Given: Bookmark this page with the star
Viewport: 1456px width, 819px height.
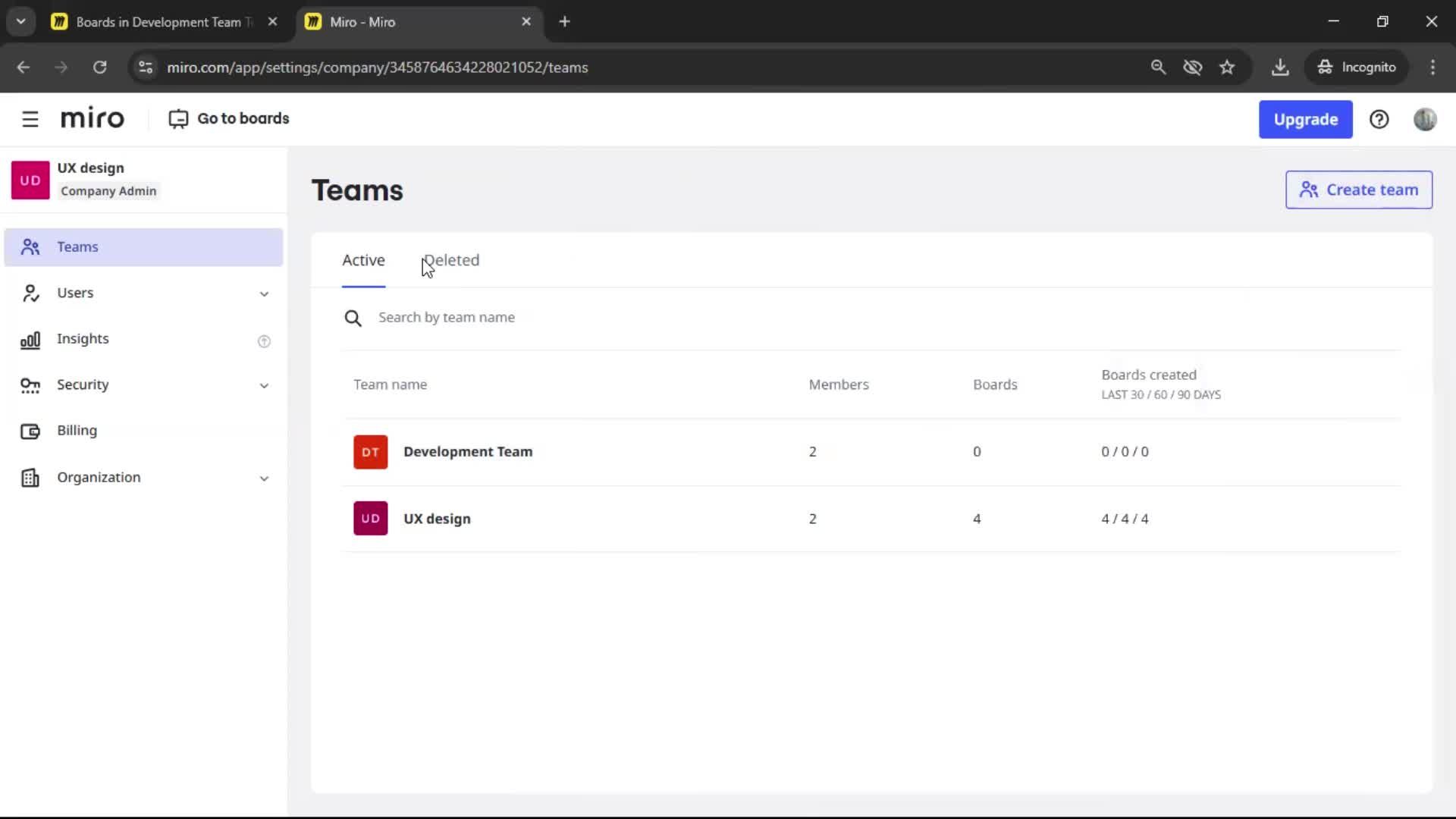Looking at the screenshot, I should point(1227,67).
